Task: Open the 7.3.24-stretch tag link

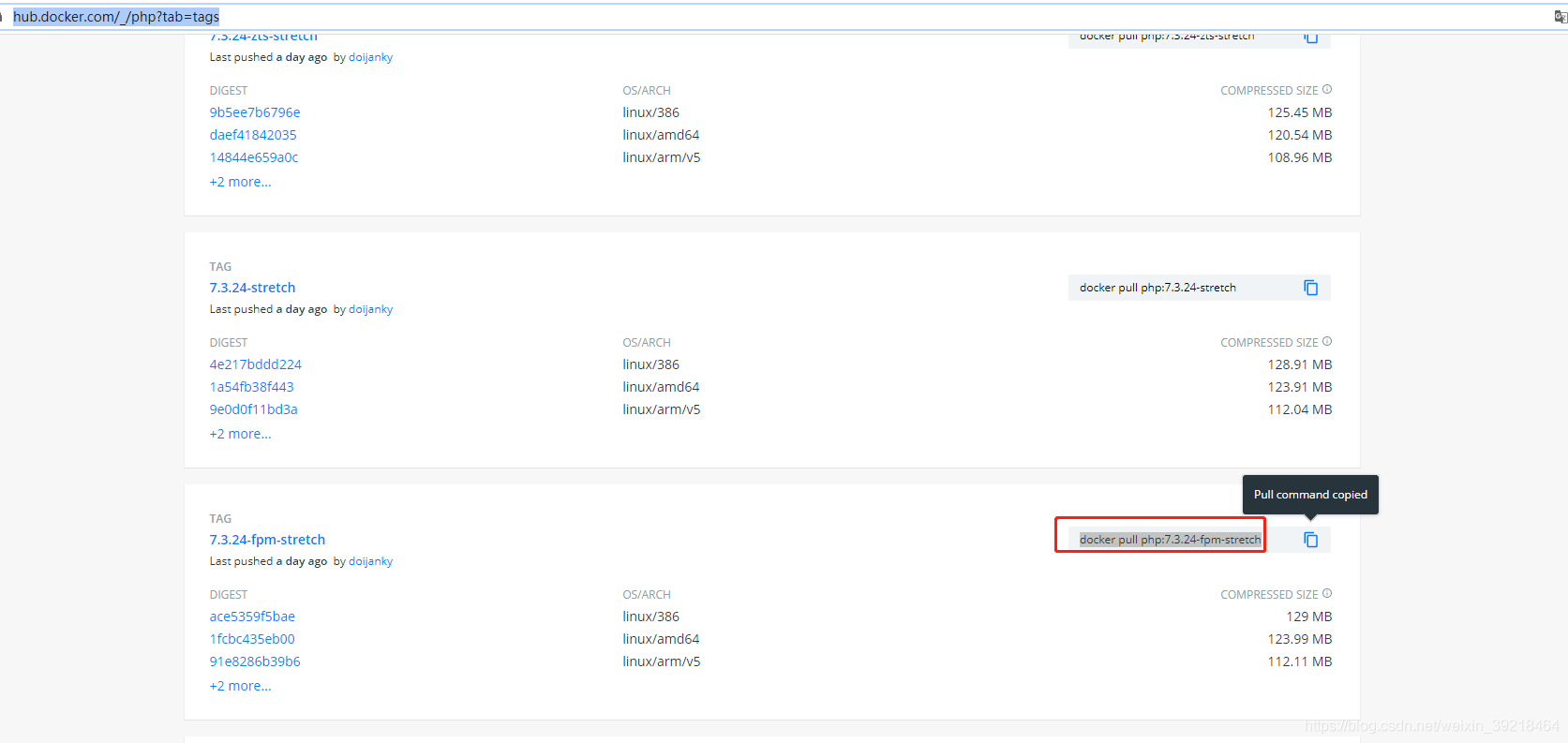Action: point(252,288)
